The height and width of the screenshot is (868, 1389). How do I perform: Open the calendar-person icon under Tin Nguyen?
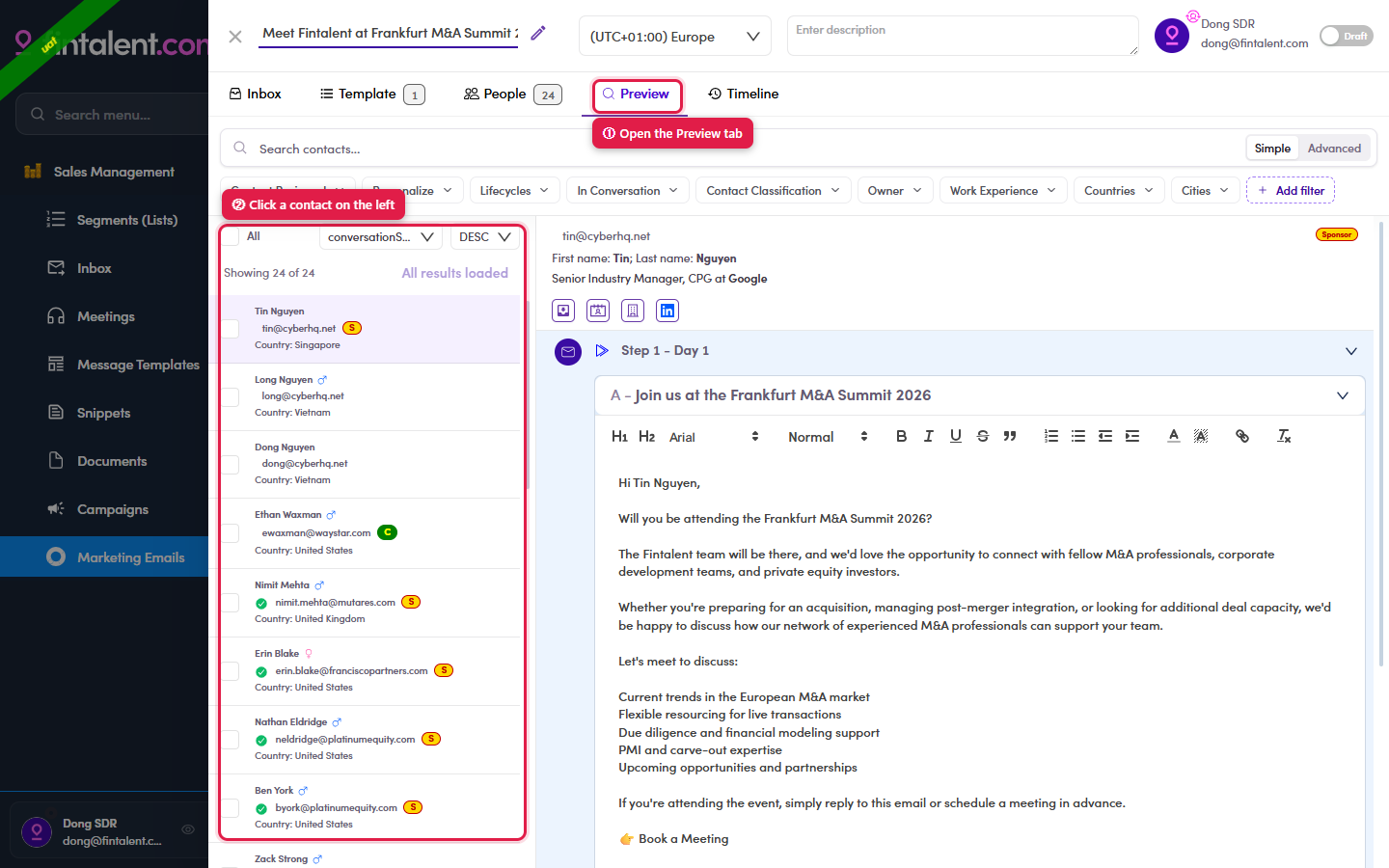598,311
